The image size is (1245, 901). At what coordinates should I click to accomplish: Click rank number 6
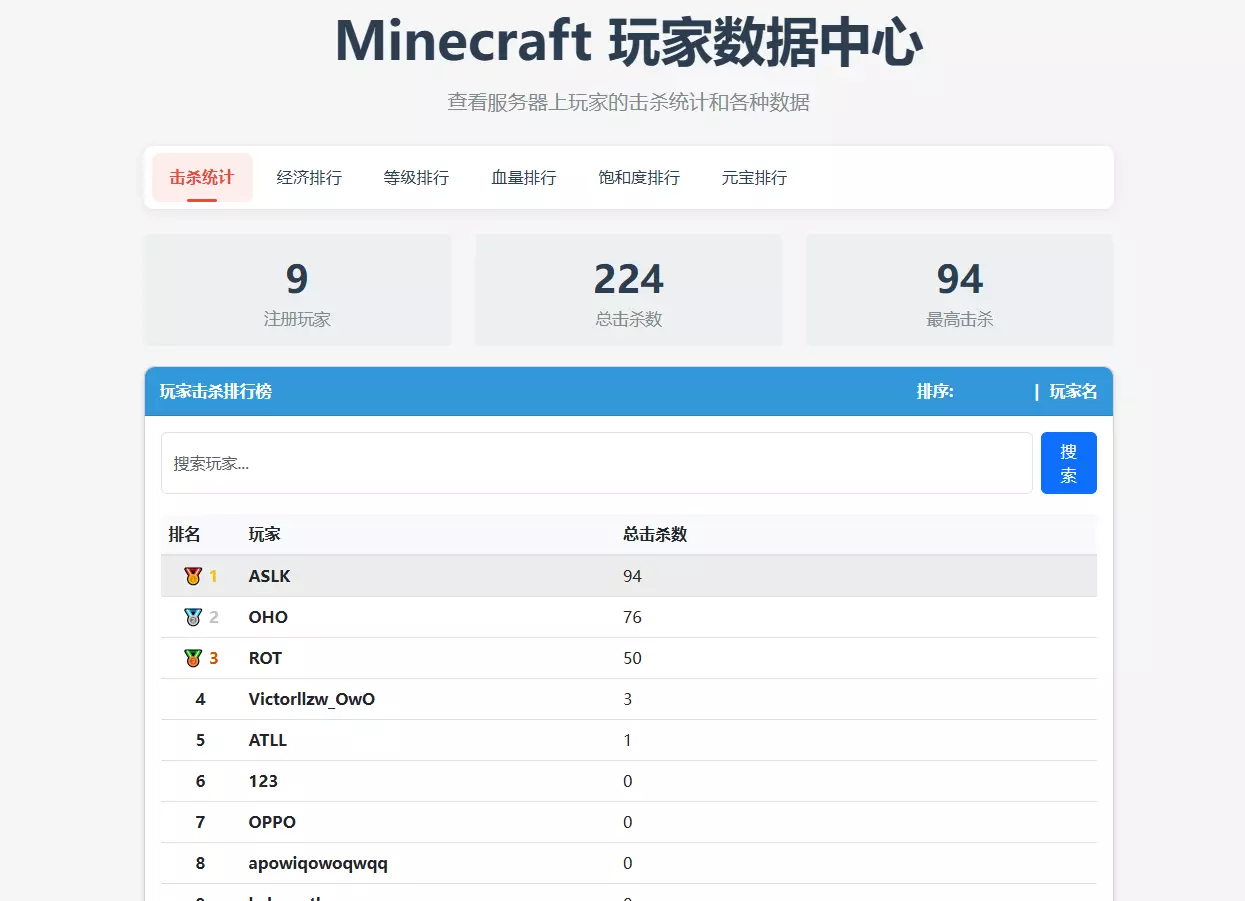click(x=200, y=782)
